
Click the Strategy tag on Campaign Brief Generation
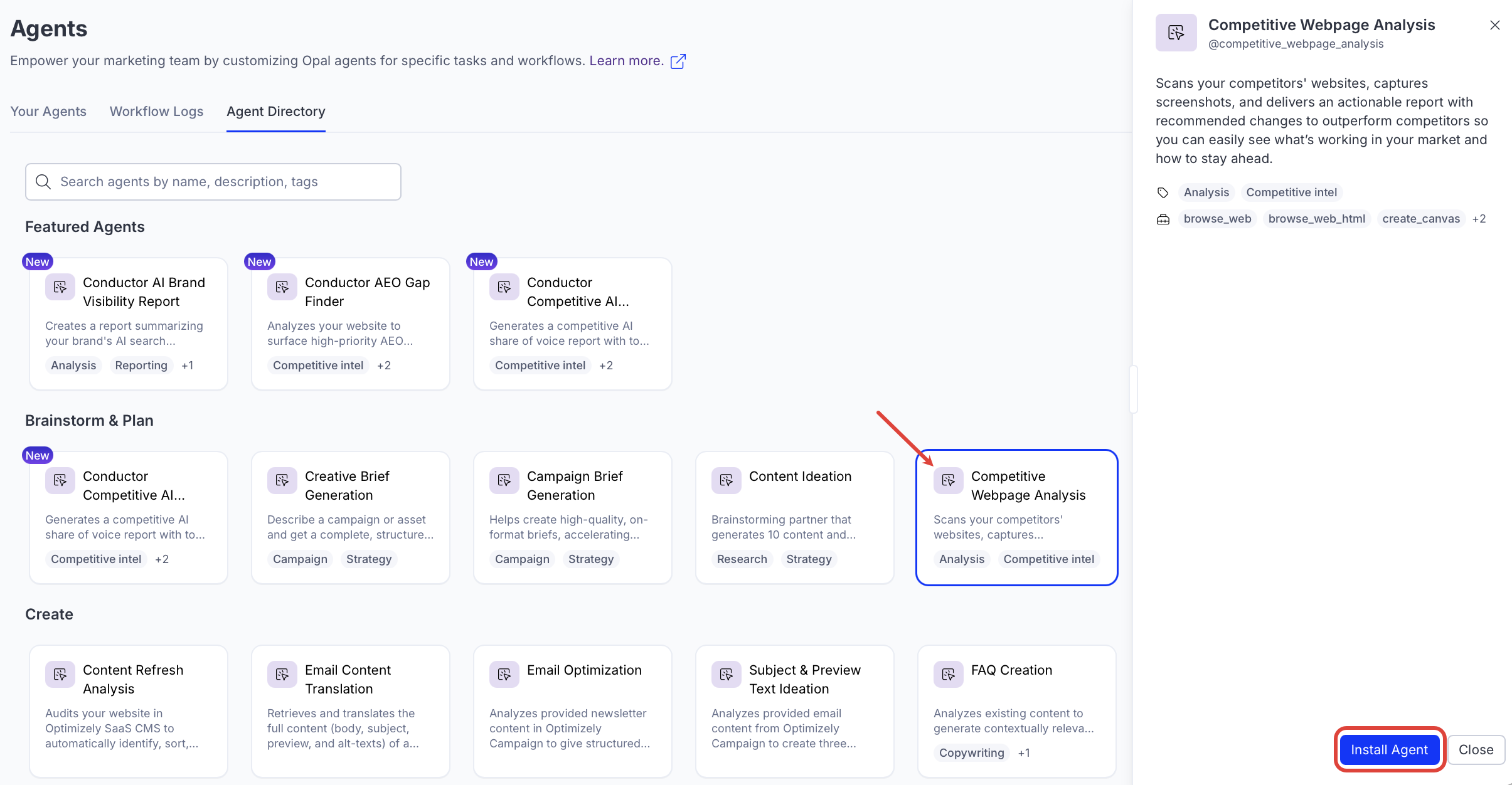[591, 559]
